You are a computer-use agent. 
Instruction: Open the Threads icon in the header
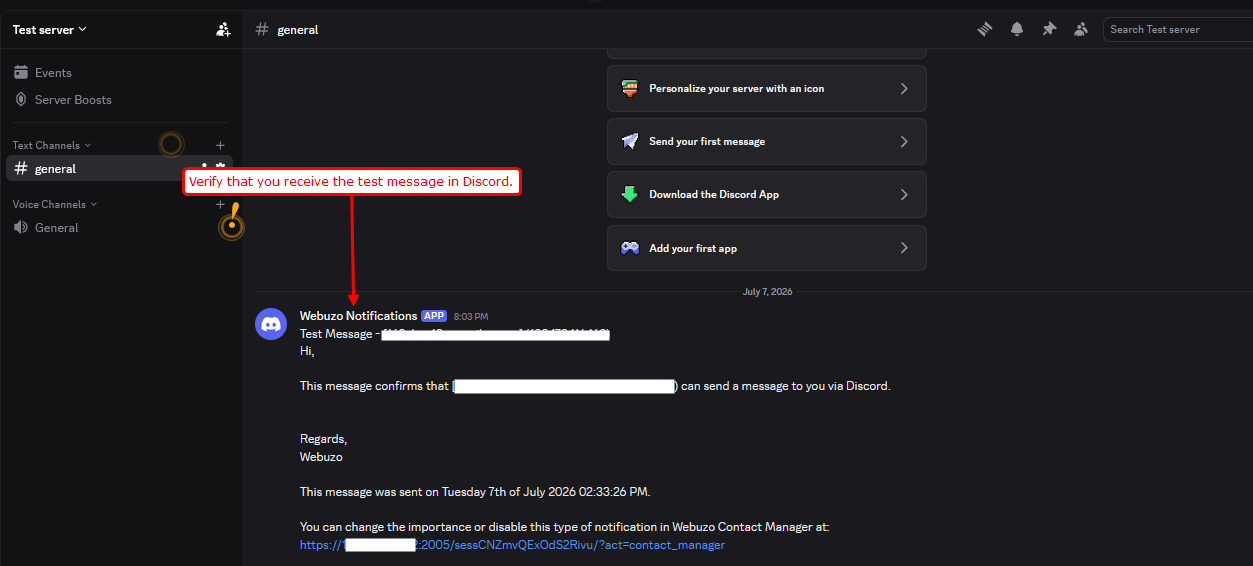coord(985,29)
